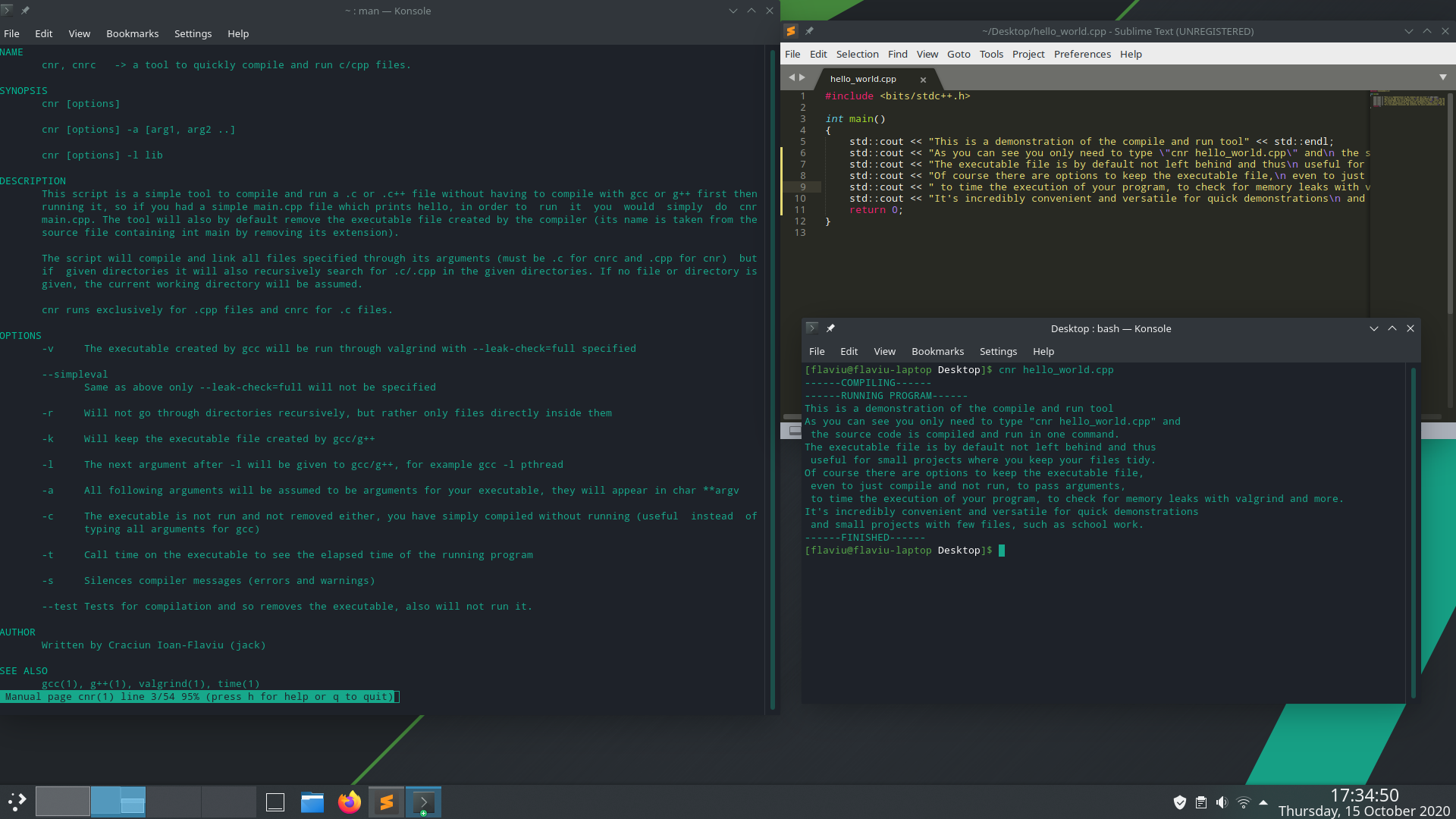Open Sublime Text Project menu

1028,54
